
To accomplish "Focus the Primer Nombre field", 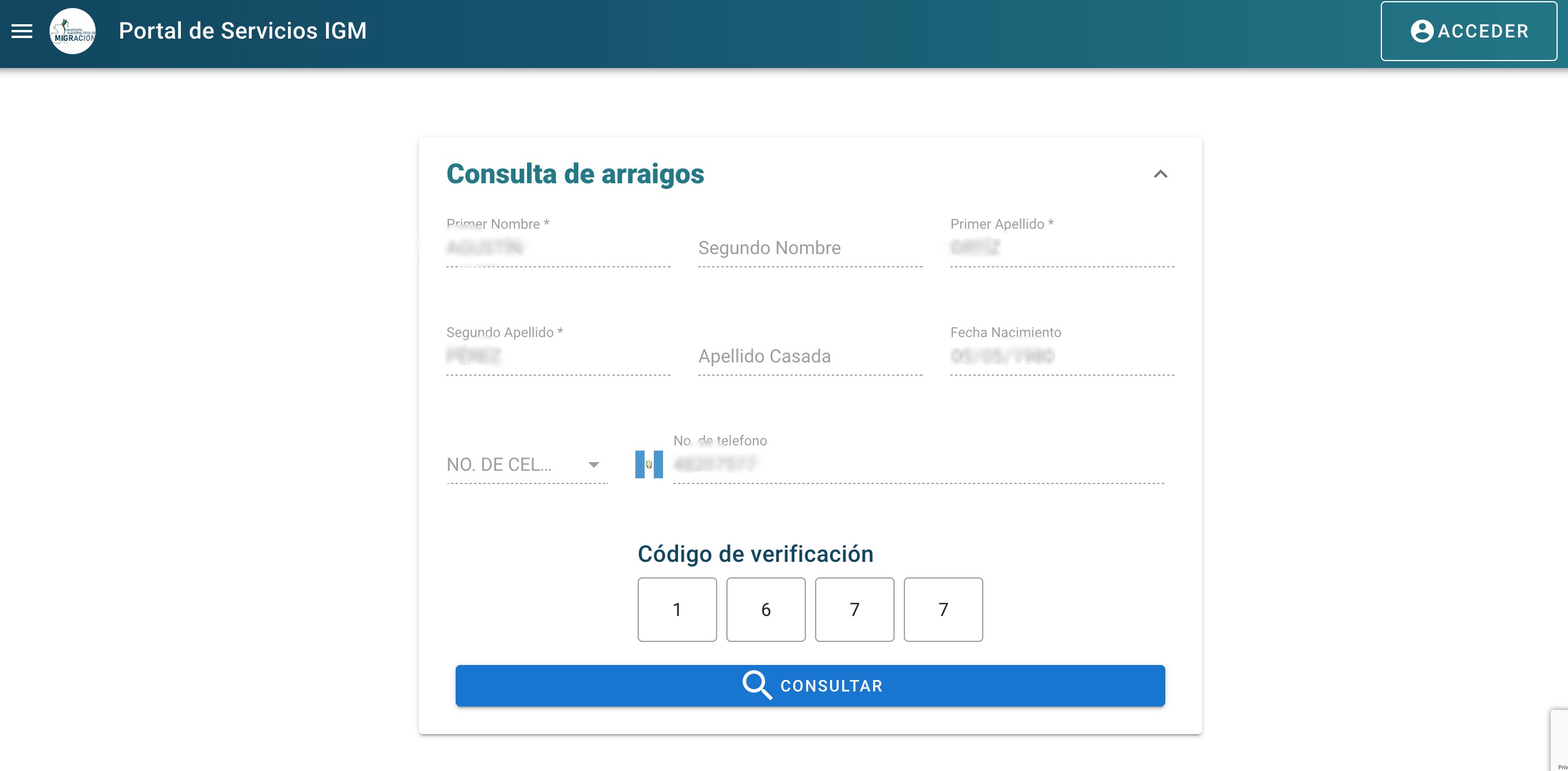I will click(558, 248).
